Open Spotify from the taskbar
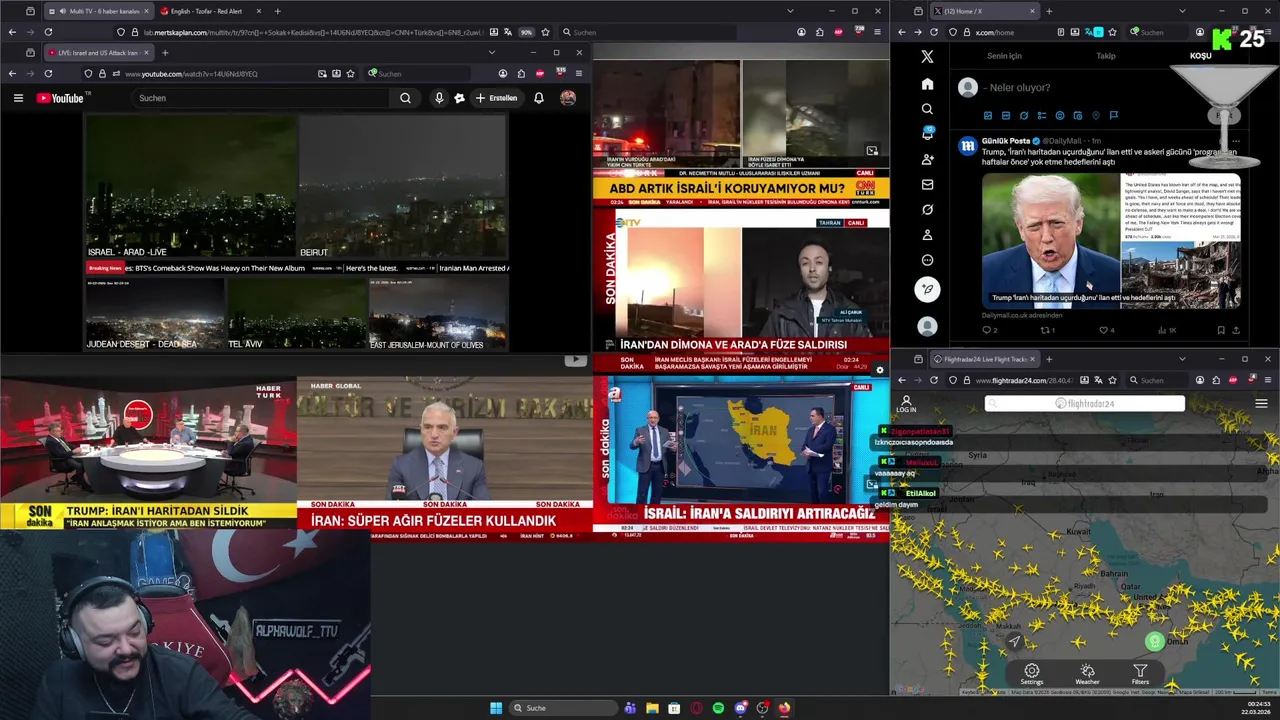This screenshot has width=1280, height=720. (x=718, y=708)
